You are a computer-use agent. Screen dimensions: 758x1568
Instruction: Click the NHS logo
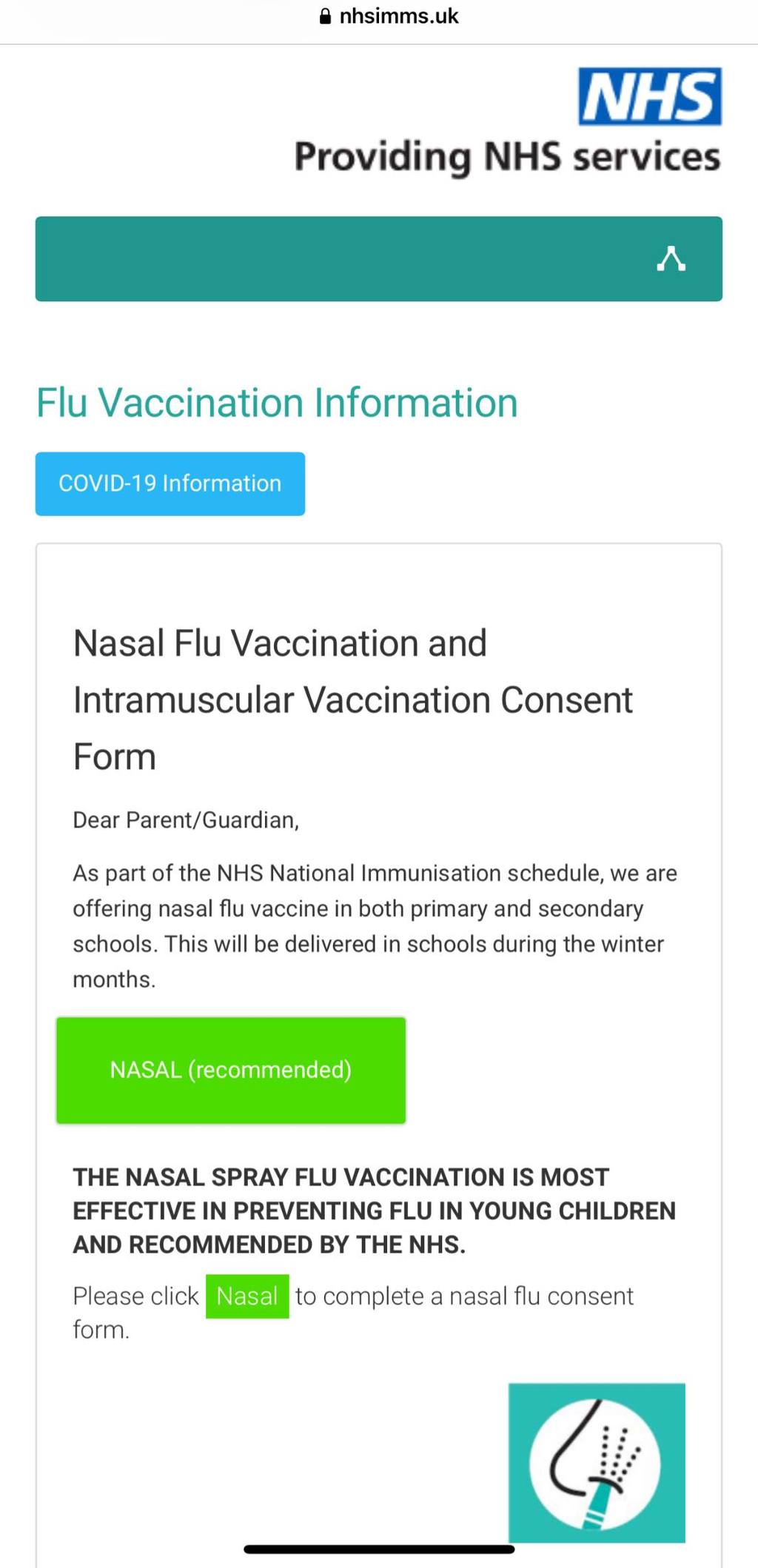(649, 96)
